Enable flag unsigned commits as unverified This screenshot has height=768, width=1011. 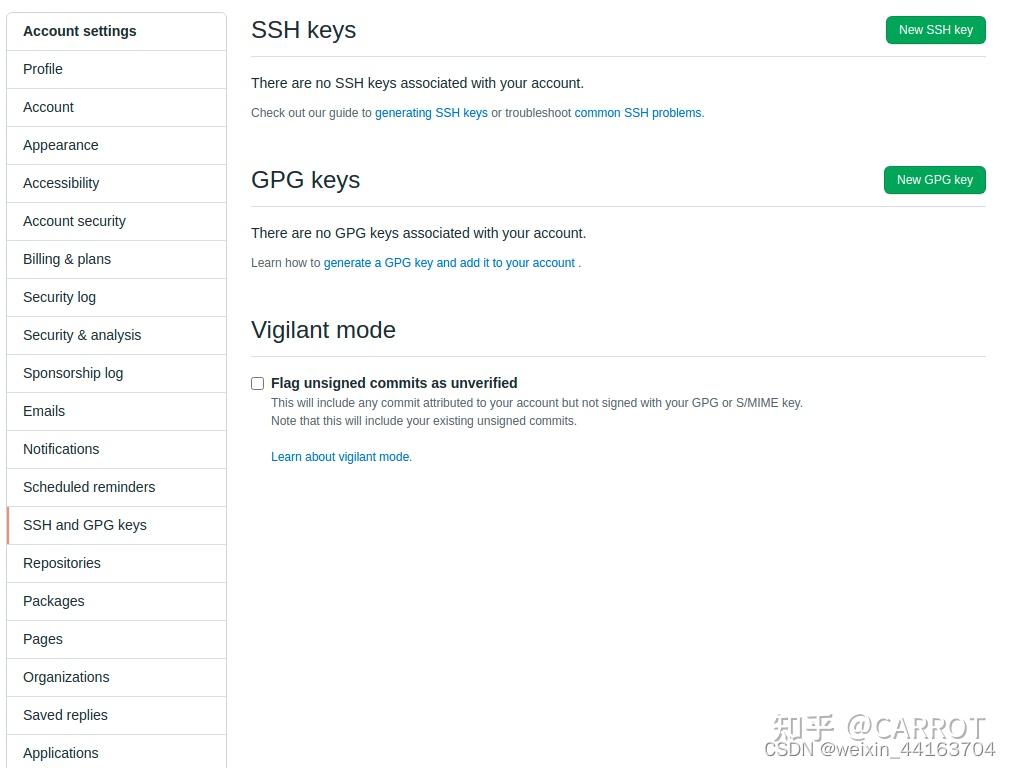click(x=257, y=383)
